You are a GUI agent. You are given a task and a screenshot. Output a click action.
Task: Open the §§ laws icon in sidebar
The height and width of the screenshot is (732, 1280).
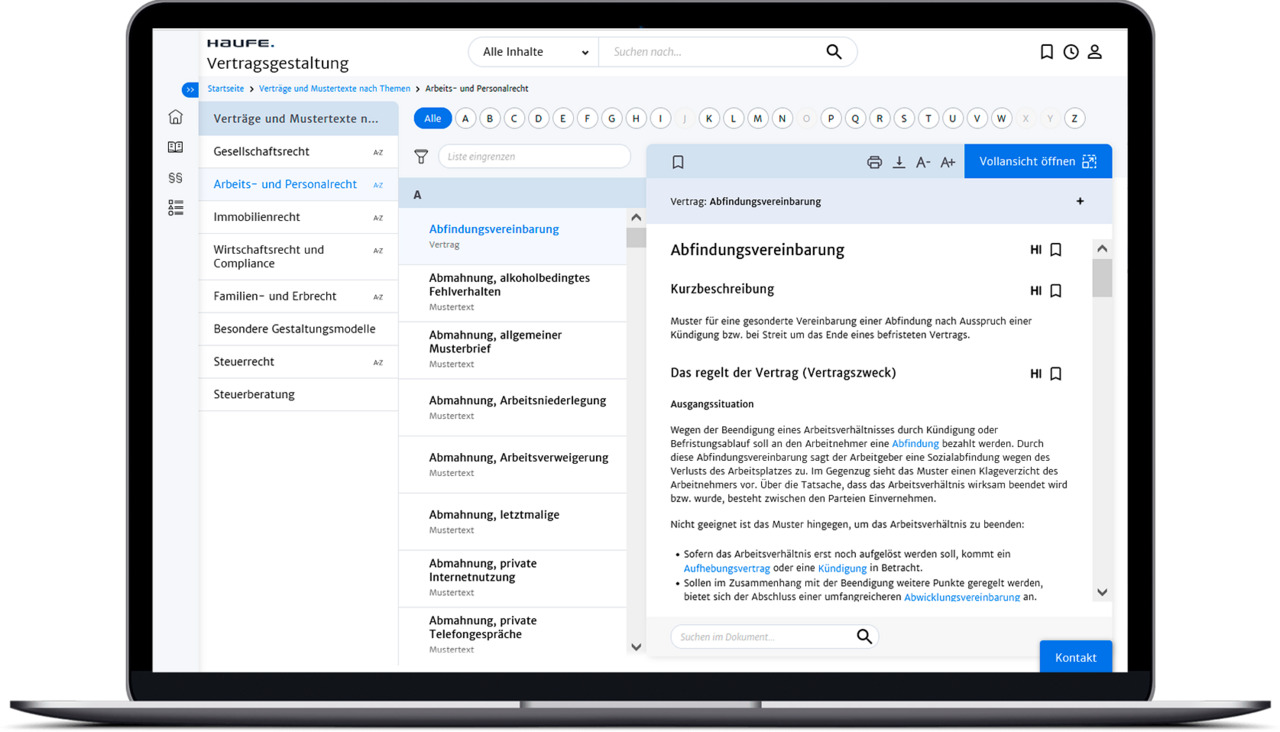pyautogui.click(x=176, y=178)
